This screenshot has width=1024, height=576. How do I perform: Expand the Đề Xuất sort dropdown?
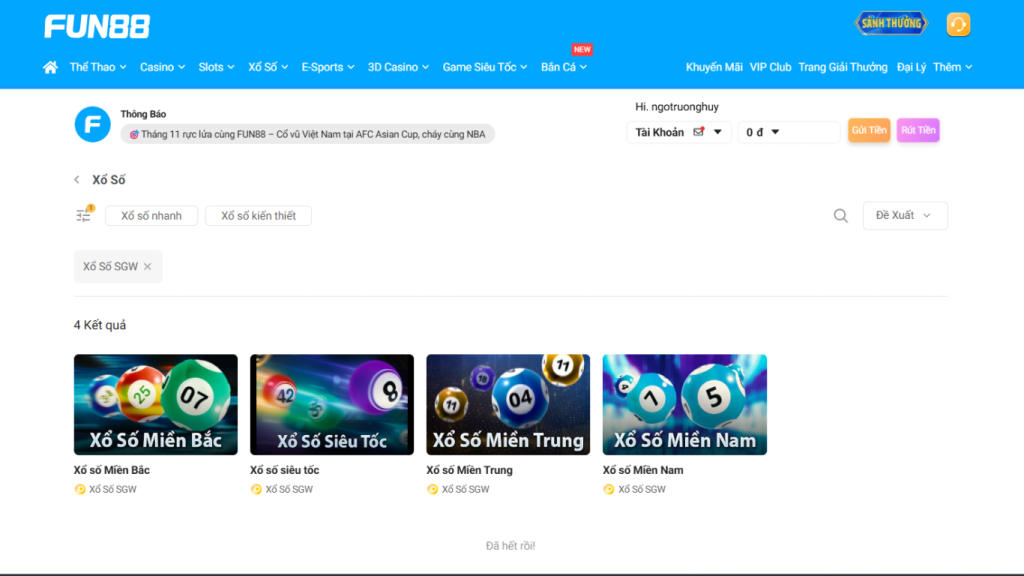tap(904, 216)
